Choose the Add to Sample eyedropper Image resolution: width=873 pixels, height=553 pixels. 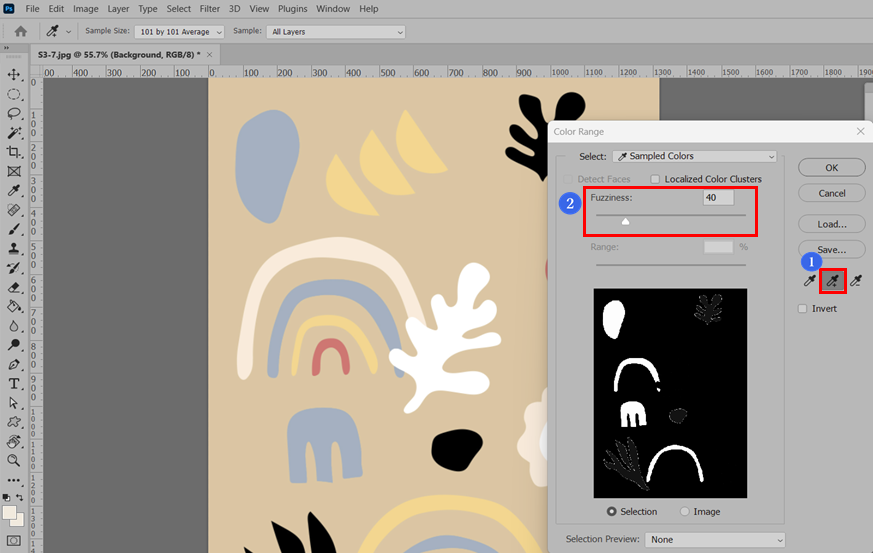click(x=832, y=281)
